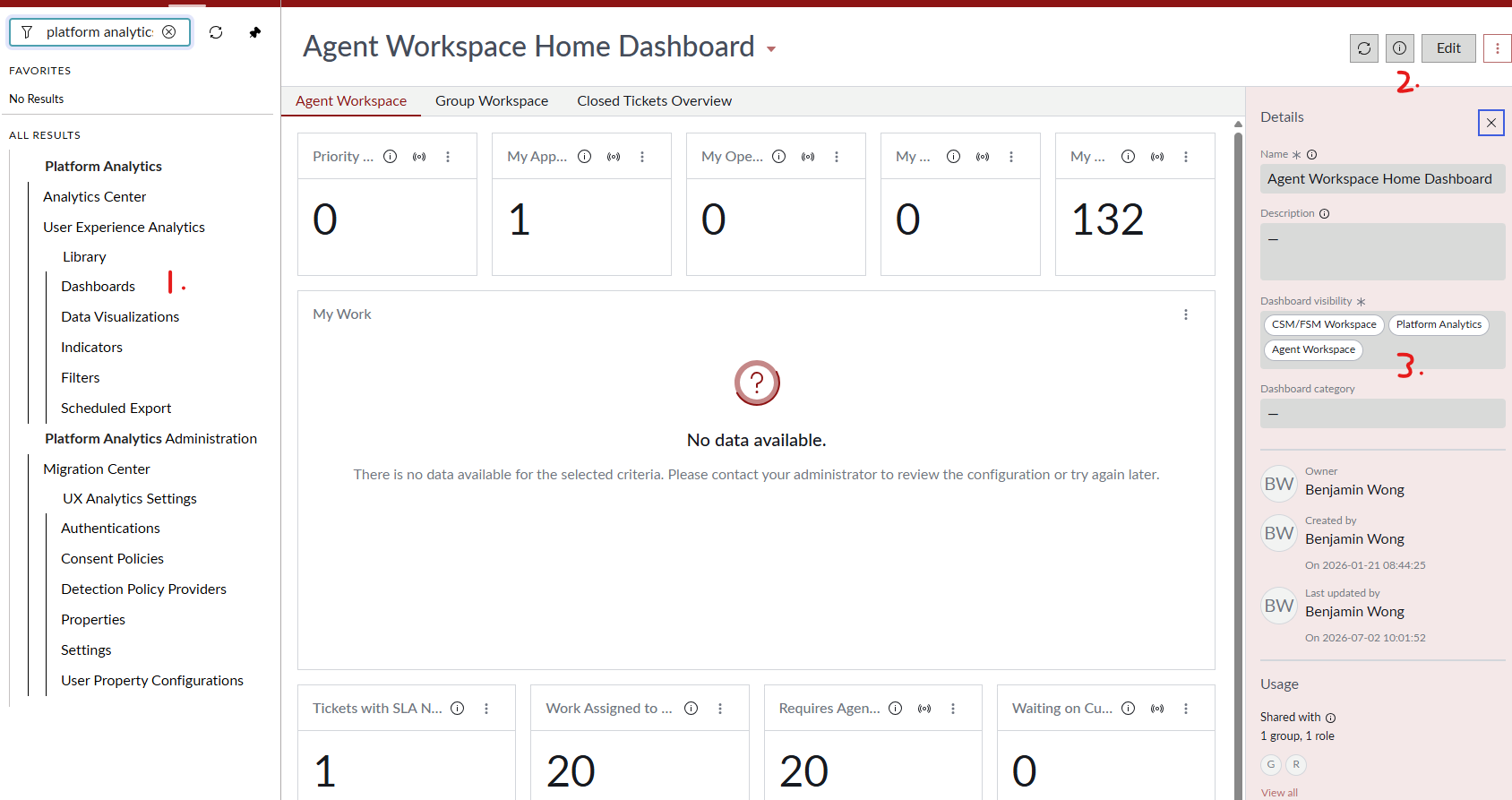Open the dashboard more-actions menu
The image size is (1512, 800).
click(1498, 48)
